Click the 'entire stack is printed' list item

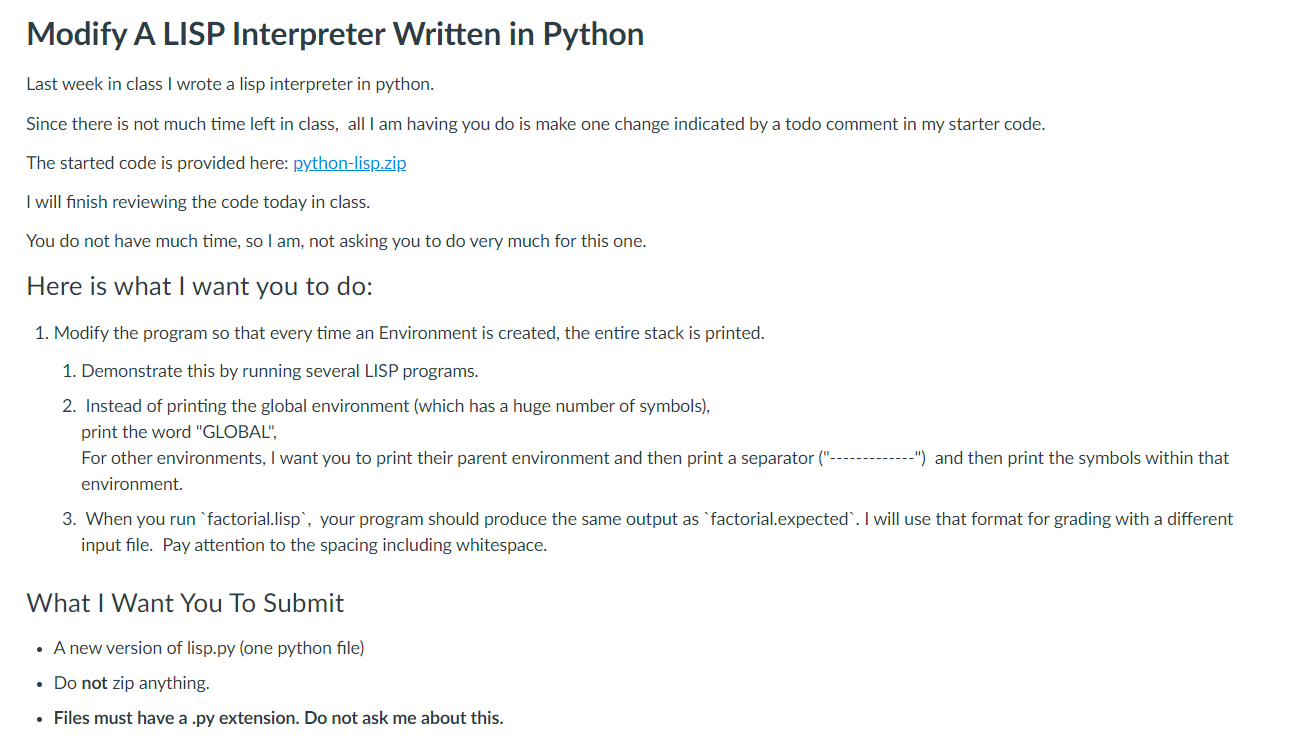[x=409, y=333]
